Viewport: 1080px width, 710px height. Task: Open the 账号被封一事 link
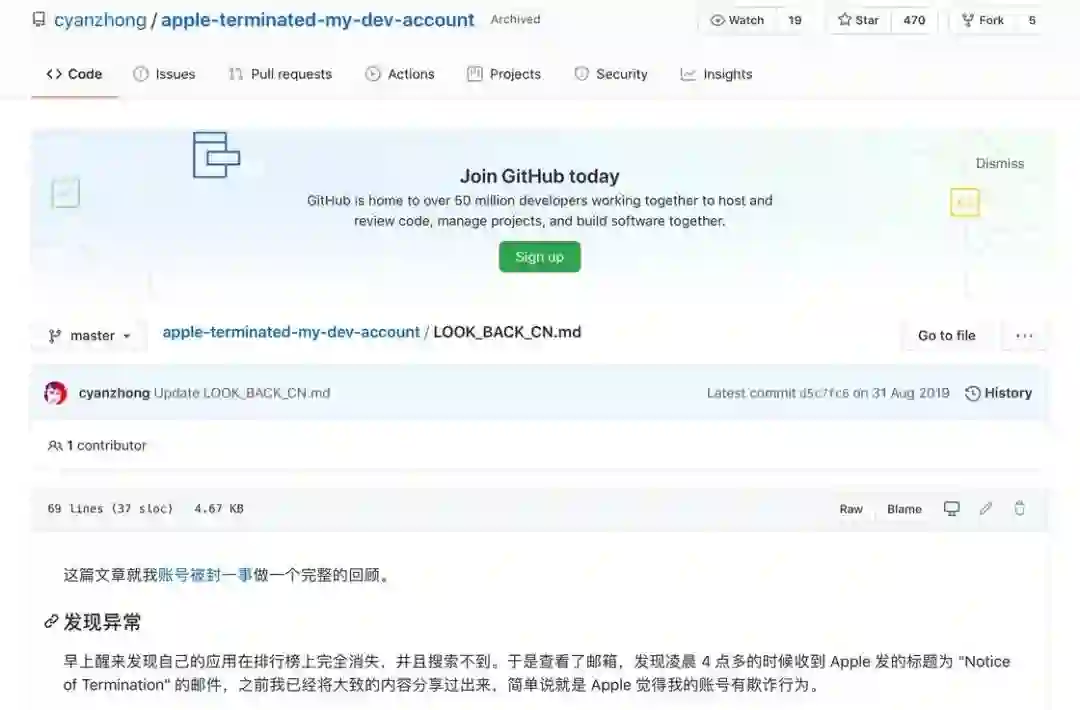pos(205,575)
